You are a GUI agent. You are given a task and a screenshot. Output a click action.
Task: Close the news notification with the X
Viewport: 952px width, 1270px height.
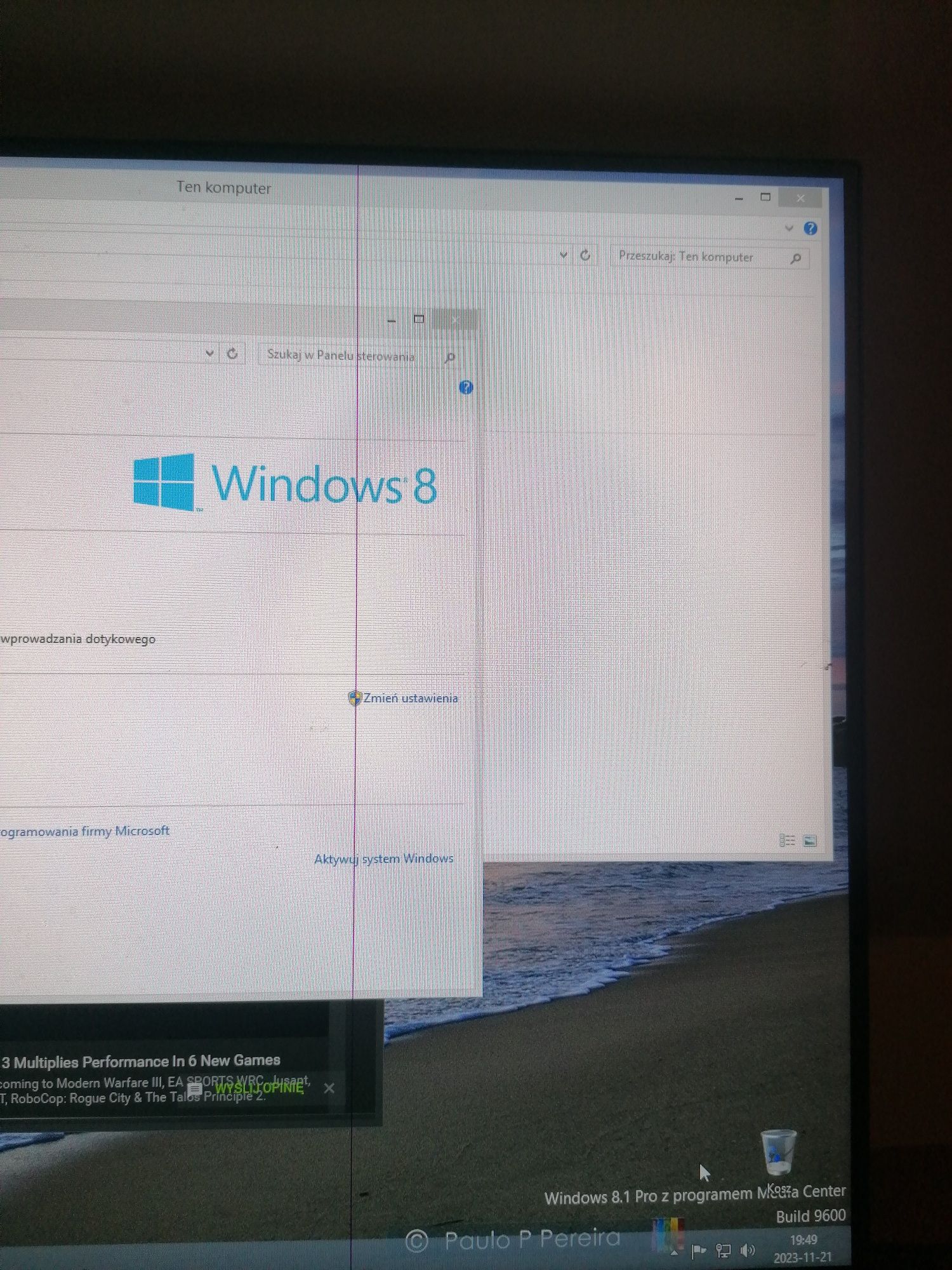pos(329,1088)
